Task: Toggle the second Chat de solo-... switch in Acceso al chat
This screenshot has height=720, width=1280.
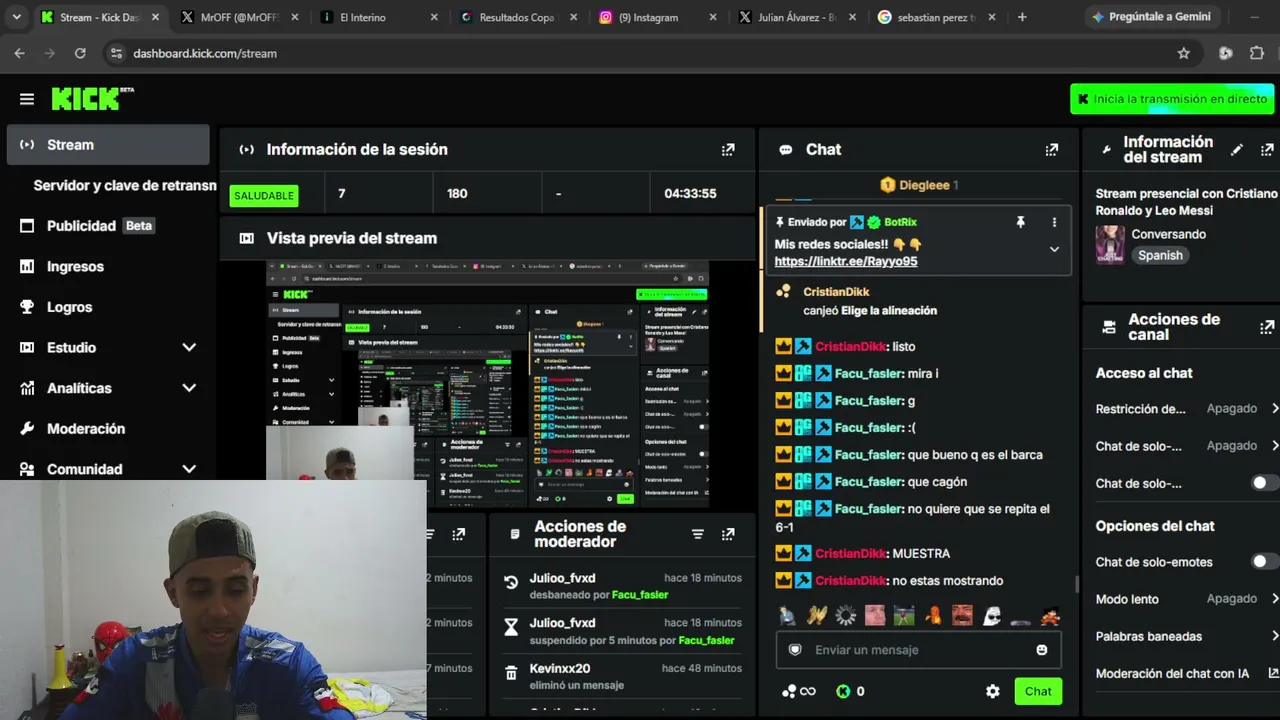Action: (x=1264, y=483)
